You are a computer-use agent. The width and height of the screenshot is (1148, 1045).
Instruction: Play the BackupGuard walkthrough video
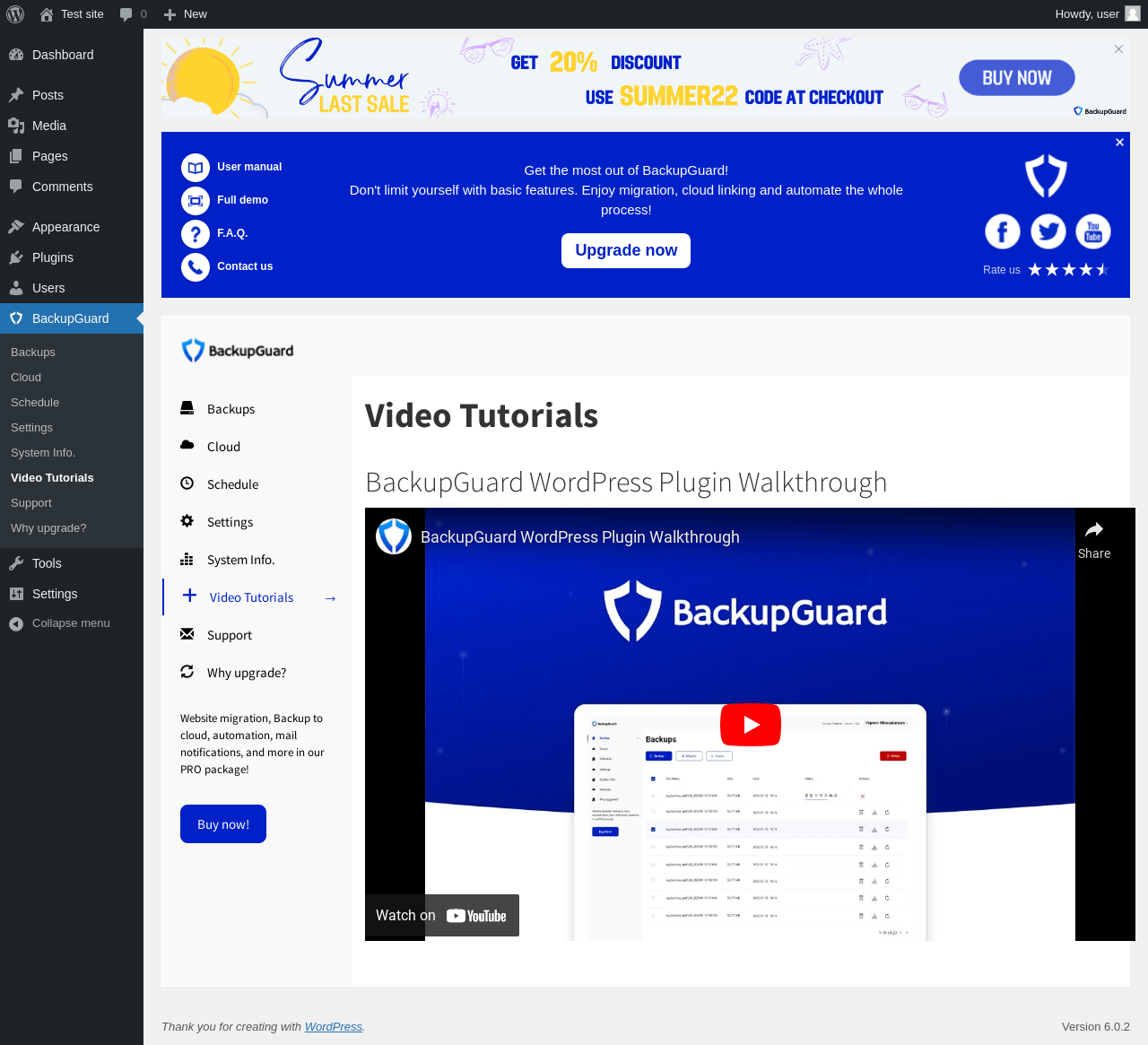click(x=751, y=725)
